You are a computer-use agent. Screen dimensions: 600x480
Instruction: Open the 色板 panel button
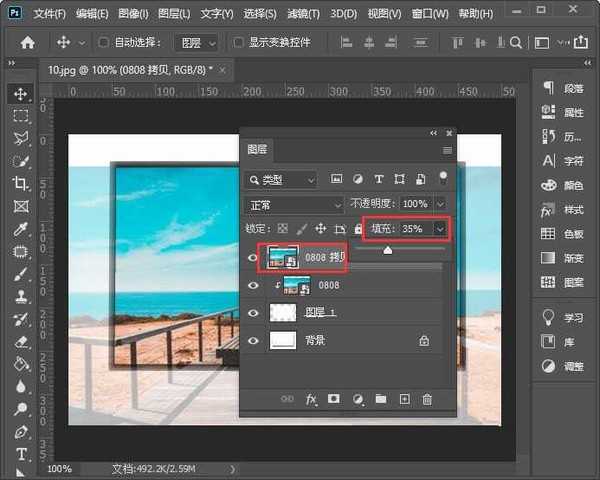(x=563, y=234)
